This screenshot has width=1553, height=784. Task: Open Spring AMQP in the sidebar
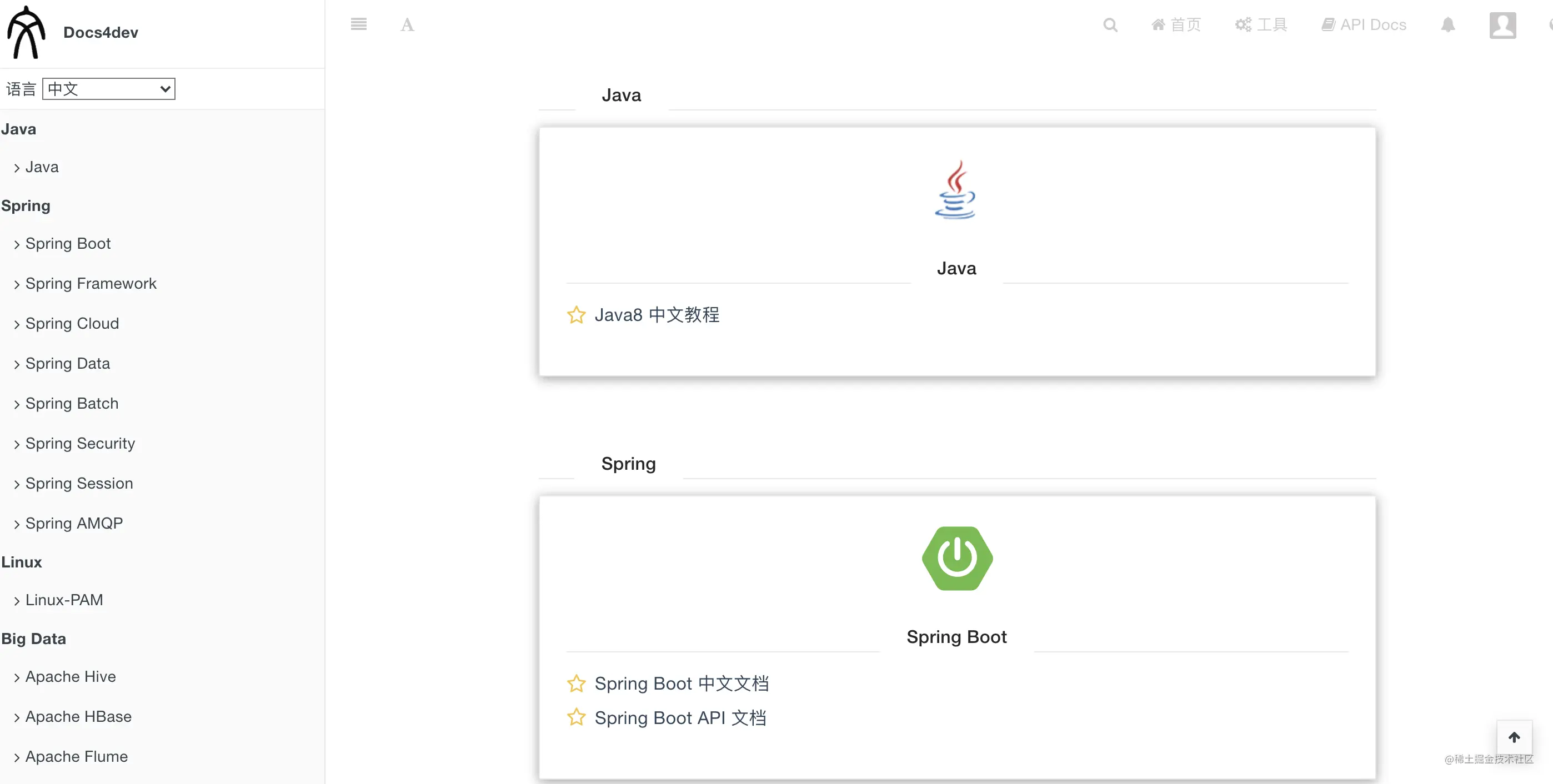coord(74,523)
